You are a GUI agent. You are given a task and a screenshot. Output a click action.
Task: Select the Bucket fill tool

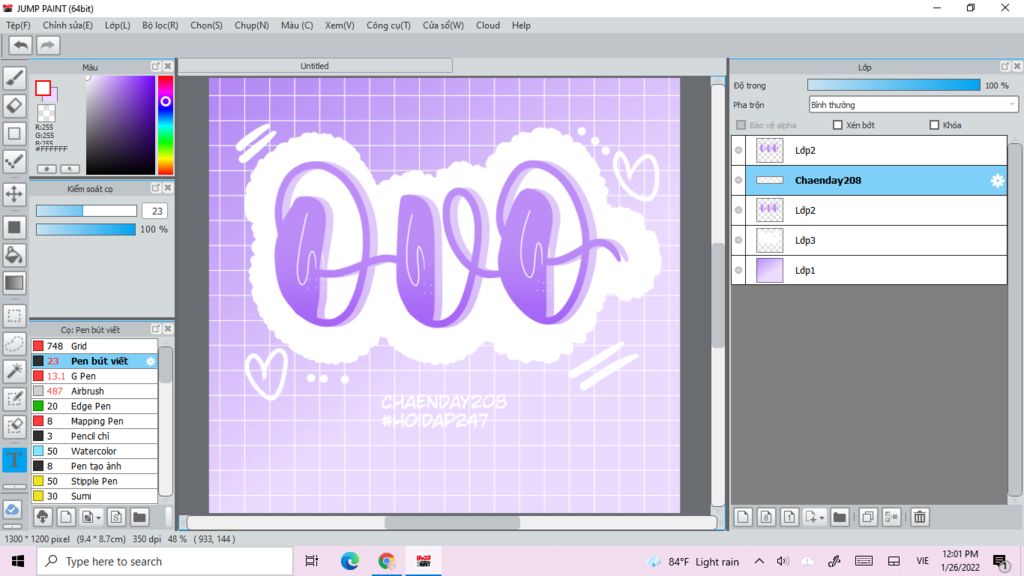click(x=14, y=255)
